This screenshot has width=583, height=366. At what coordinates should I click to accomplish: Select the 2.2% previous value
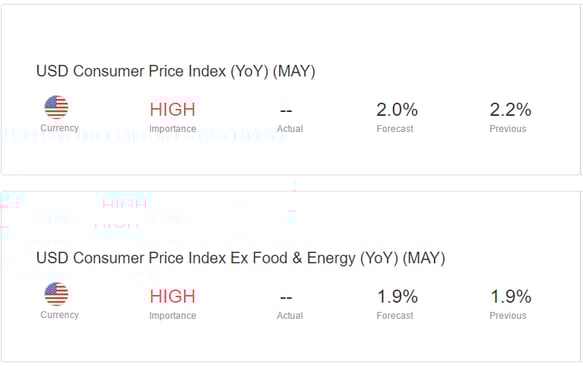pyautogui.click(x=510, y=110)
